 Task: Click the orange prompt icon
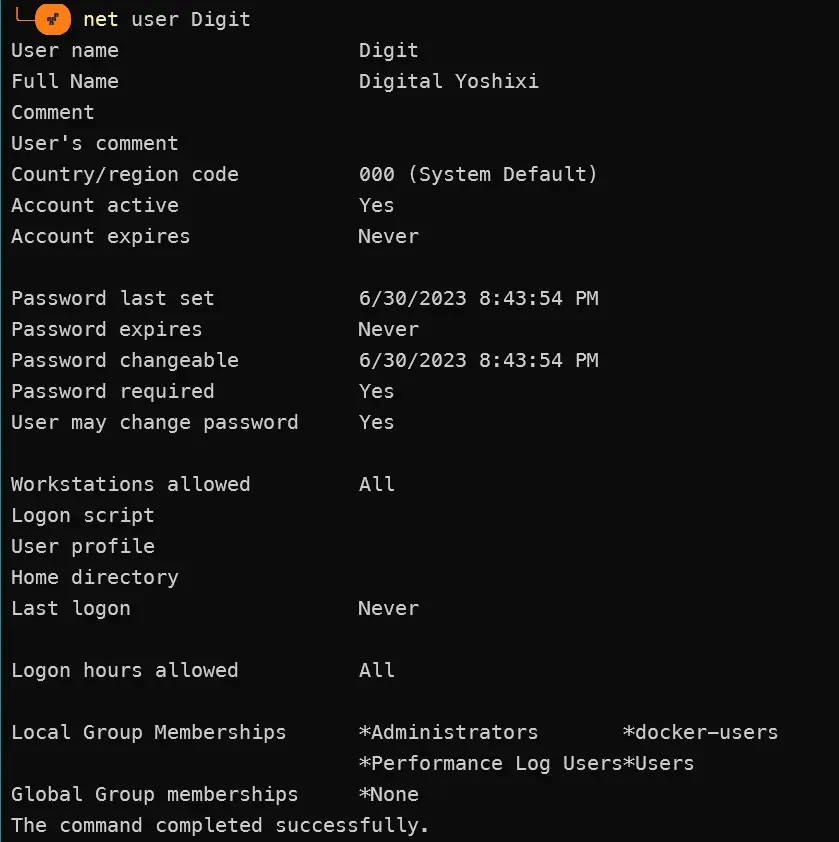(52, 19)
